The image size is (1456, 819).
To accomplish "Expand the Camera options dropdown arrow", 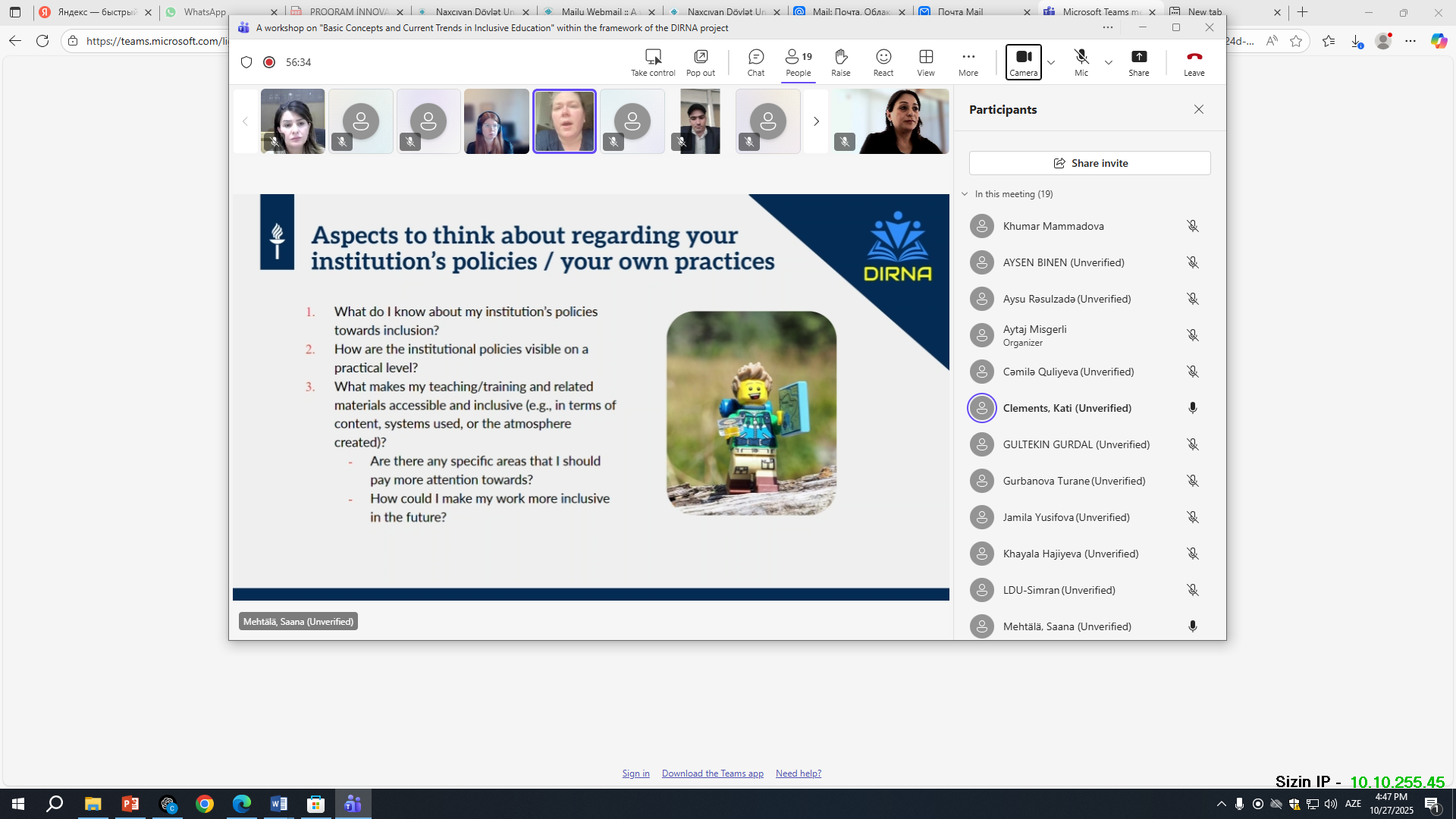I will [x=1051, y=62].
